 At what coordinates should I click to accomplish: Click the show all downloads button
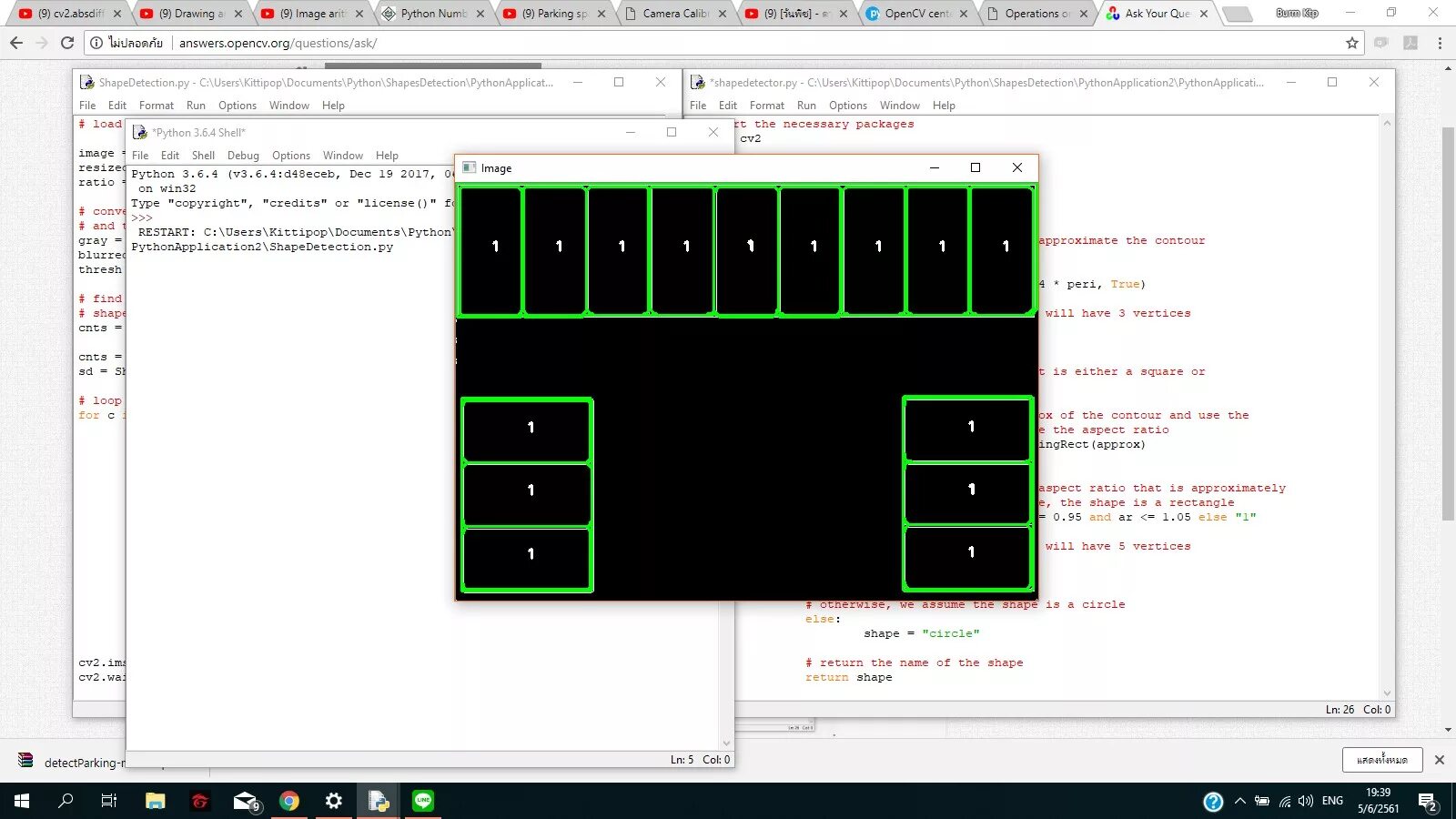tap(1381, 760)
